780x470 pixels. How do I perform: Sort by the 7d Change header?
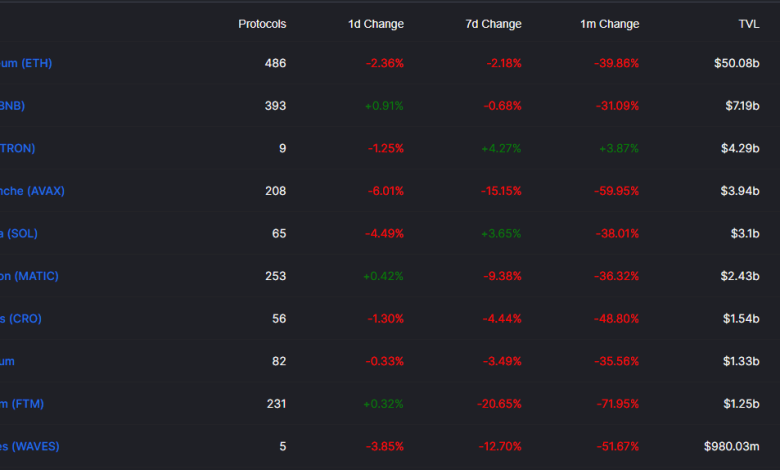tap(493, 24)
